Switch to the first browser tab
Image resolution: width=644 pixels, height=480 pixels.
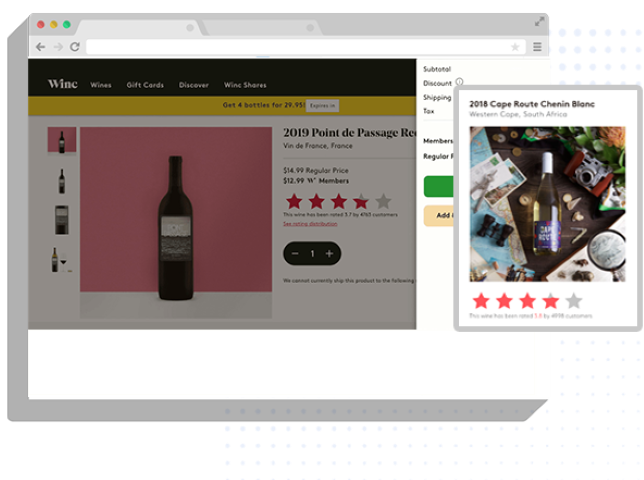pos(138,28)
